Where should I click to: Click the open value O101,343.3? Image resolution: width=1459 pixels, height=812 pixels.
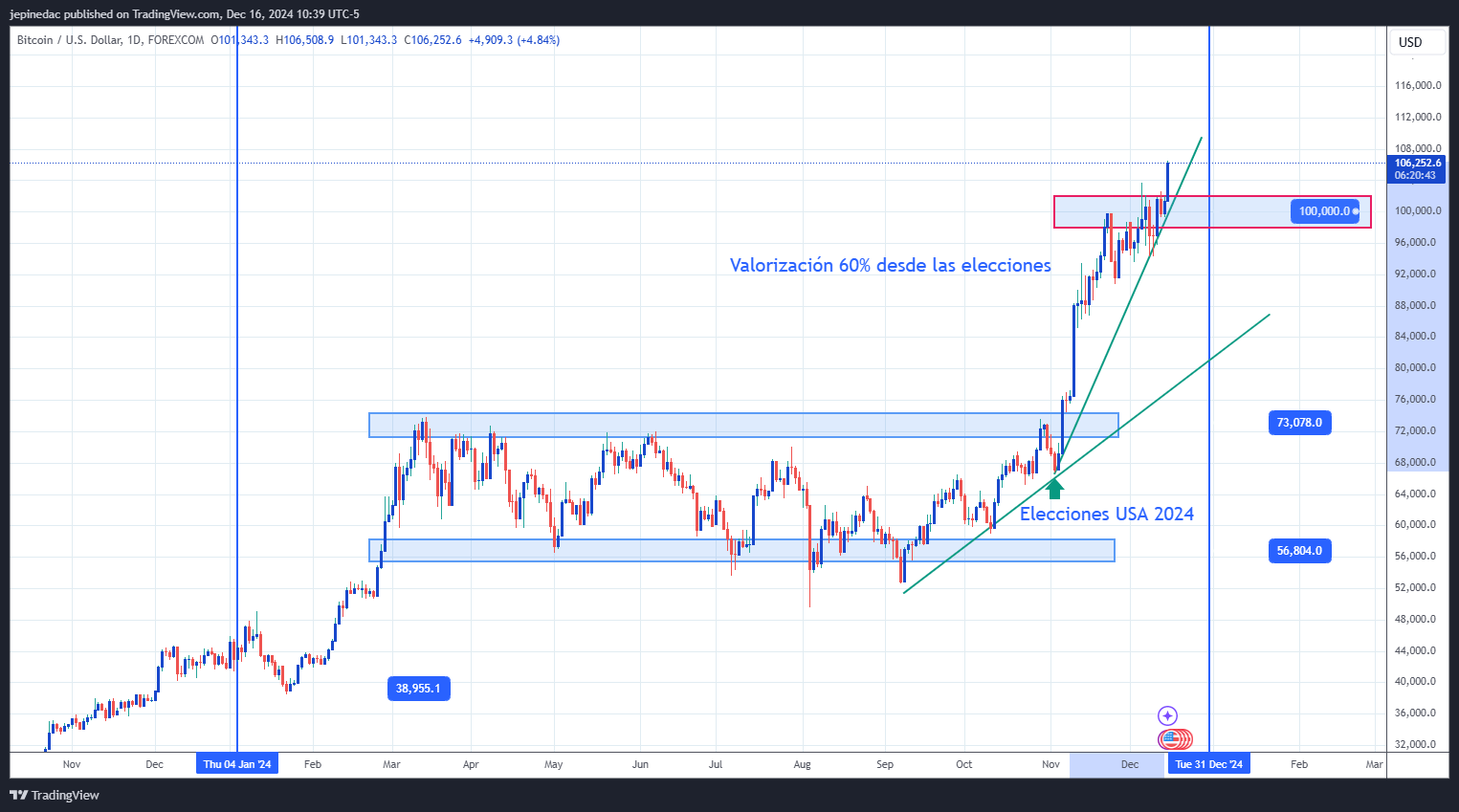click(240, 40)
